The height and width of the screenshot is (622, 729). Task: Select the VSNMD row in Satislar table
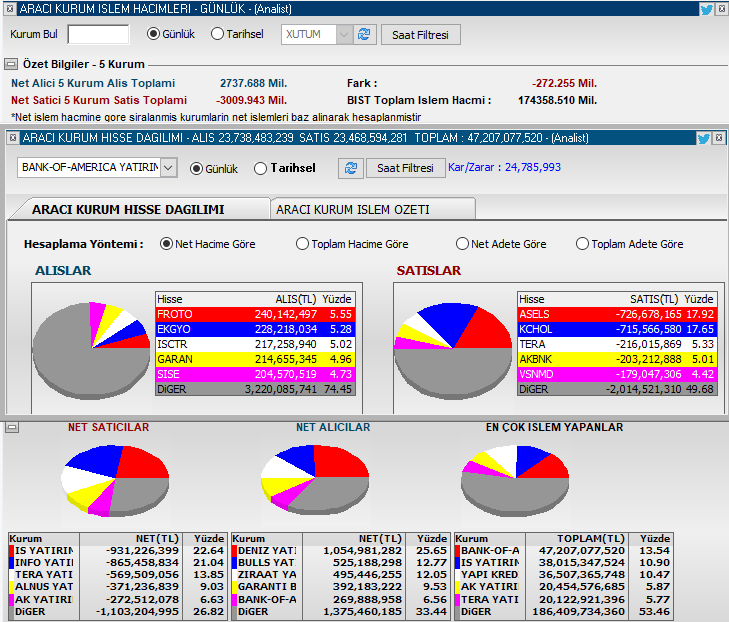pos(617,374)
